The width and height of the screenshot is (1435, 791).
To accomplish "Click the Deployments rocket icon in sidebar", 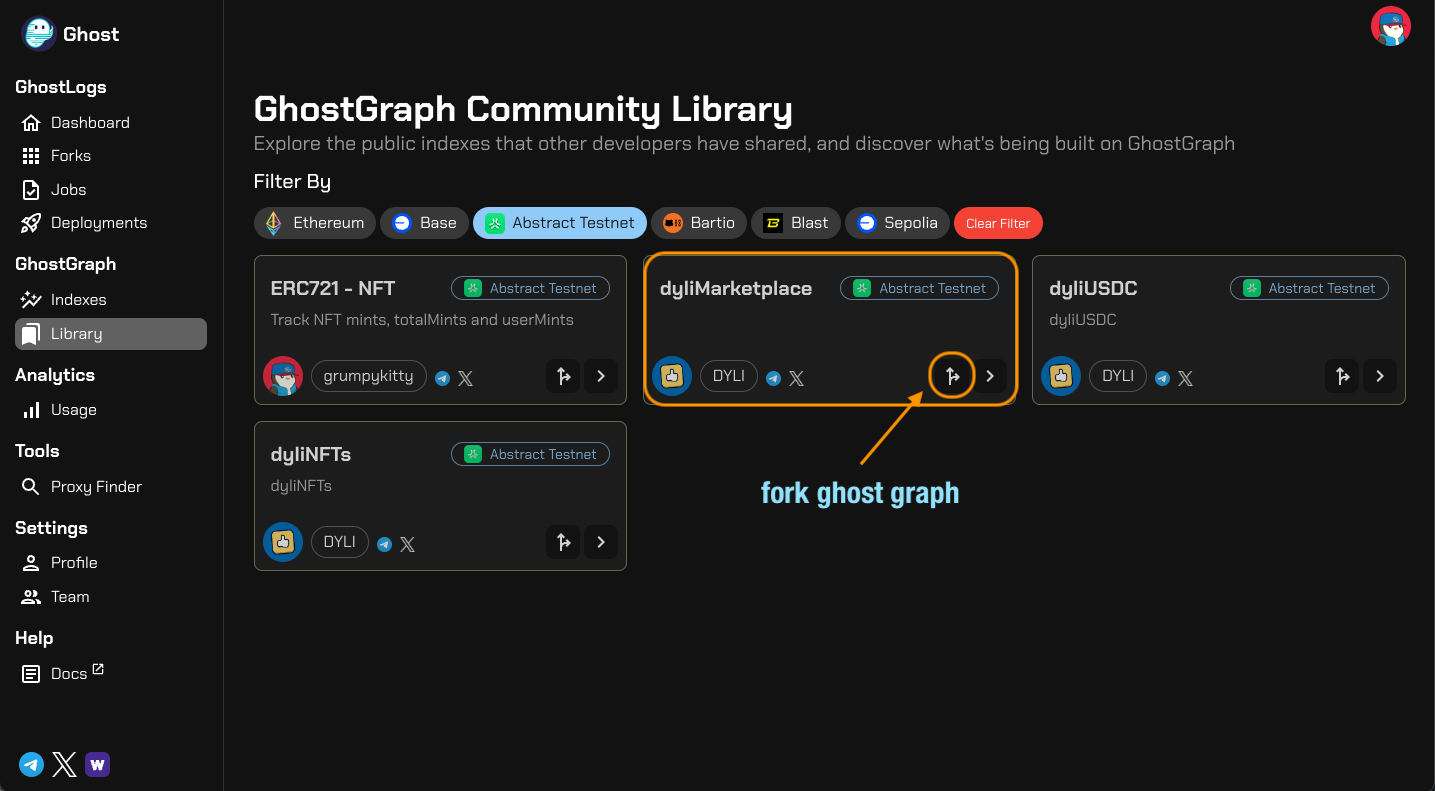I will click(x=32, y=222).
